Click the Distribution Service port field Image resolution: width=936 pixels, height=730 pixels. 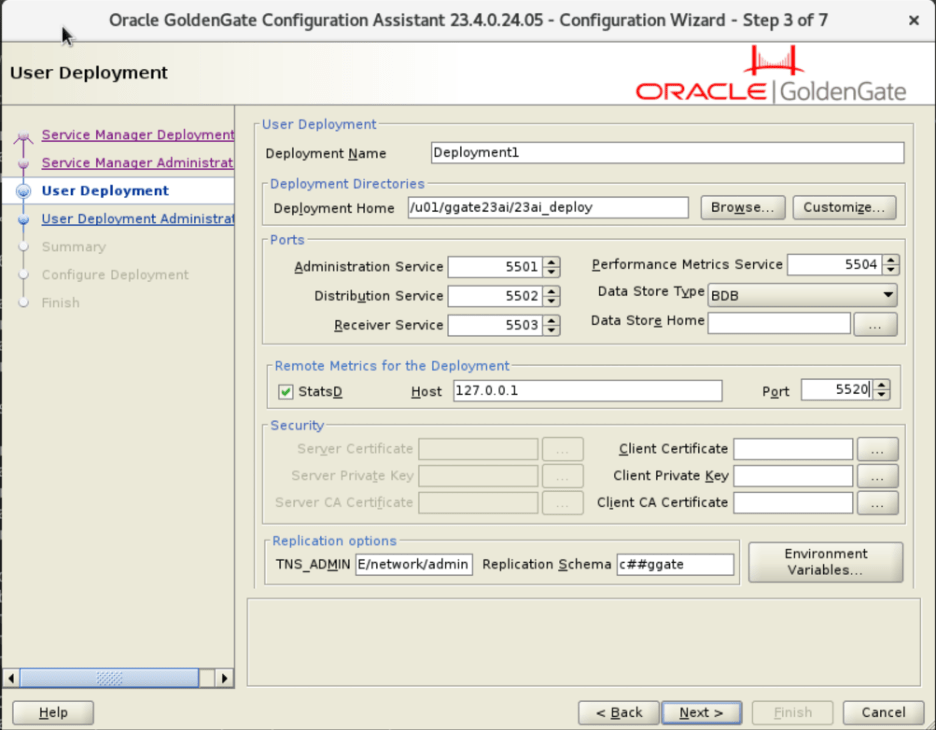[x=495, y=296]
